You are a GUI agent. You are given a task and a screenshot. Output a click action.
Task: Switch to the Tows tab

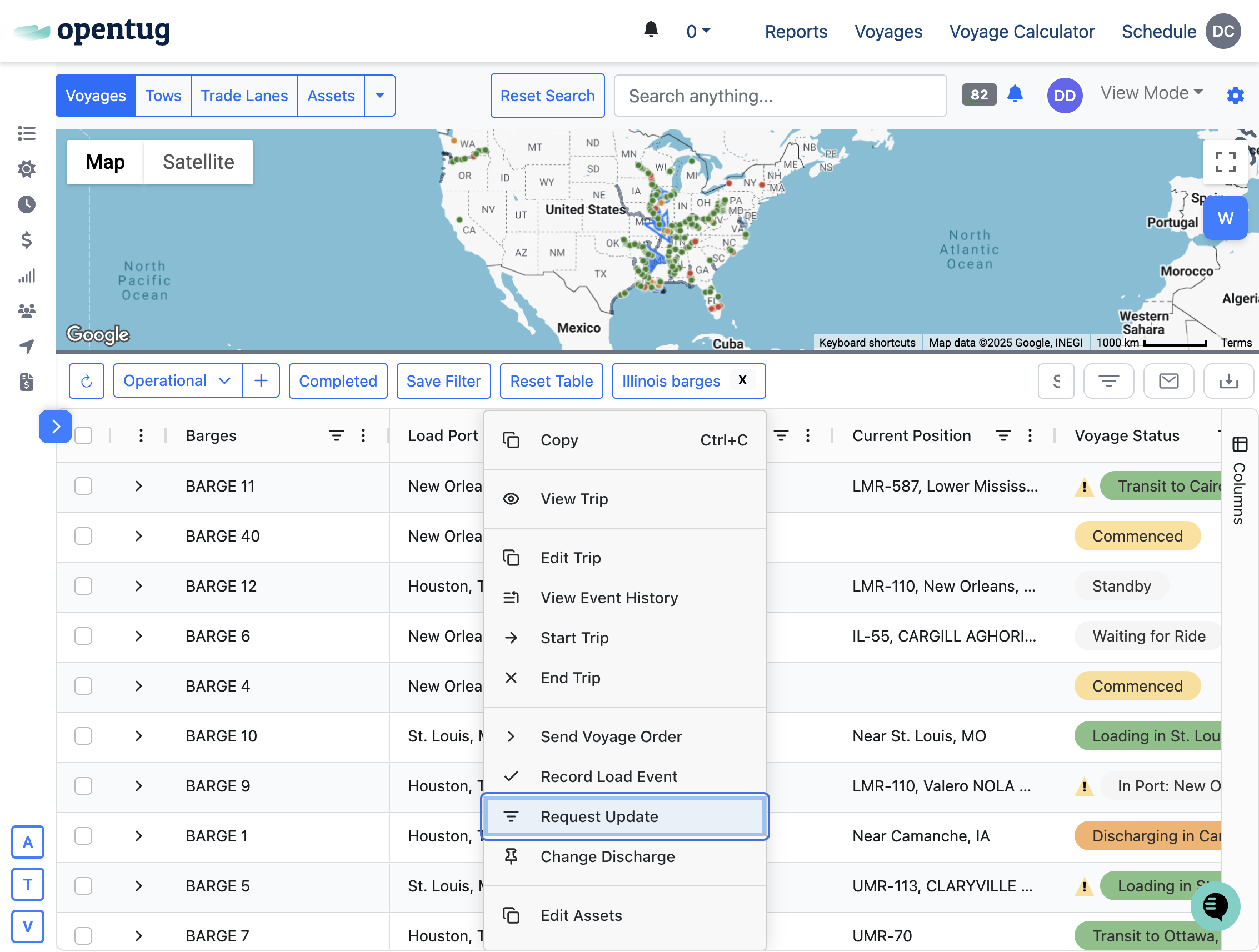[x=163, y=96]
